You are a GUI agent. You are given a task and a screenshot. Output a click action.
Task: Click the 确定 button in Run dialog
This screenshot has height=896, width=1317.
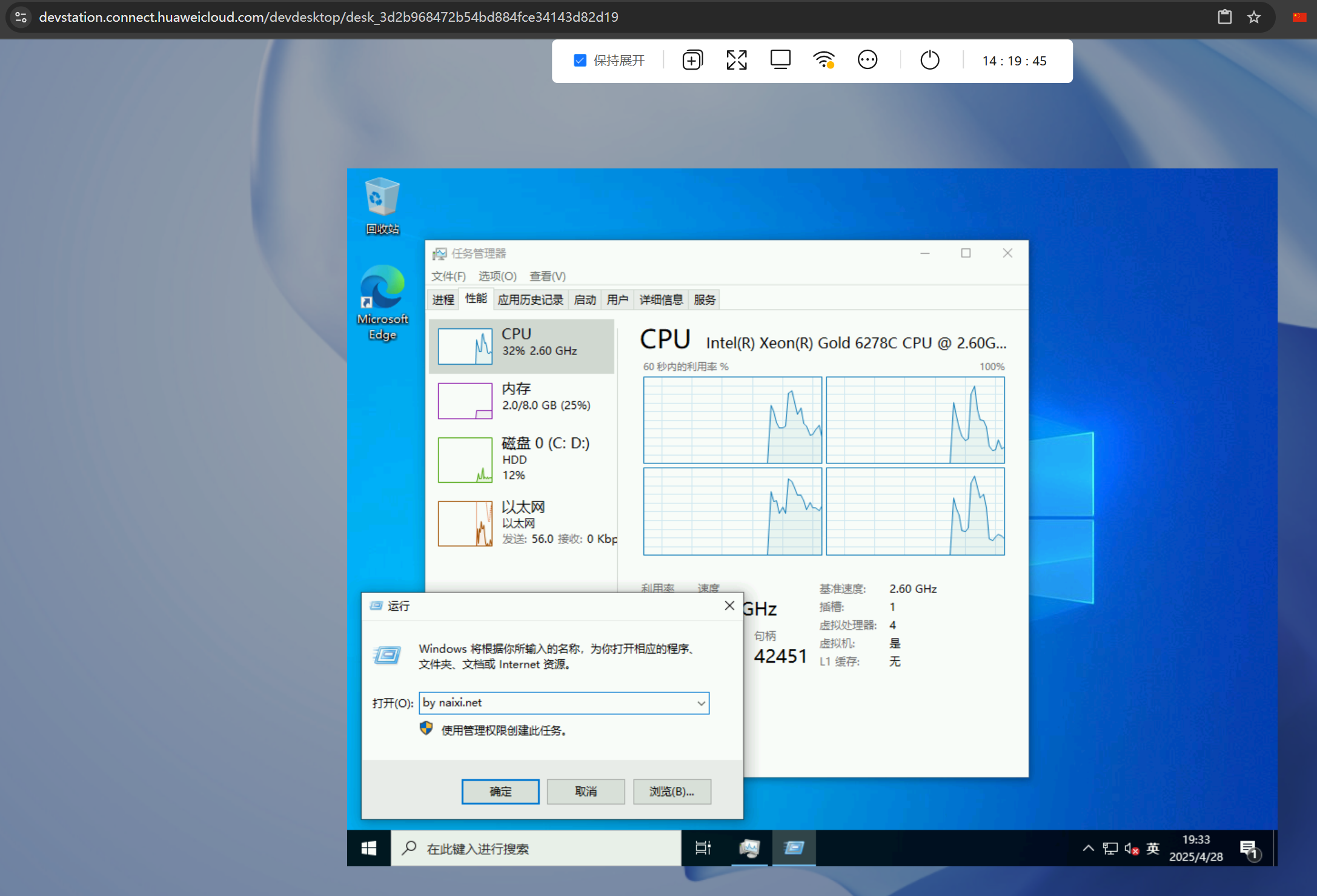pyautogui.click(x=500, y=792)
